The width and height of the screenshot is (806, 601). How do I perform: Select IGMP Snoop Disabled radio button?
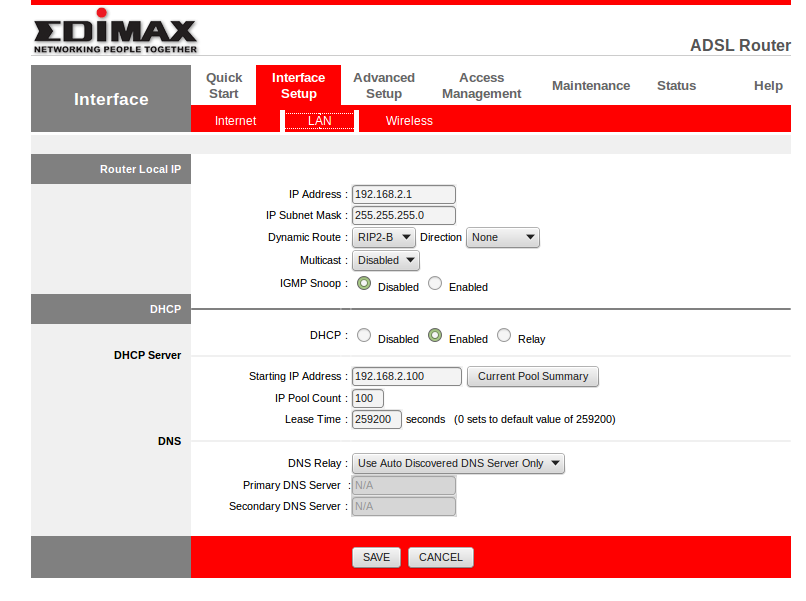(x=364, y=284)
